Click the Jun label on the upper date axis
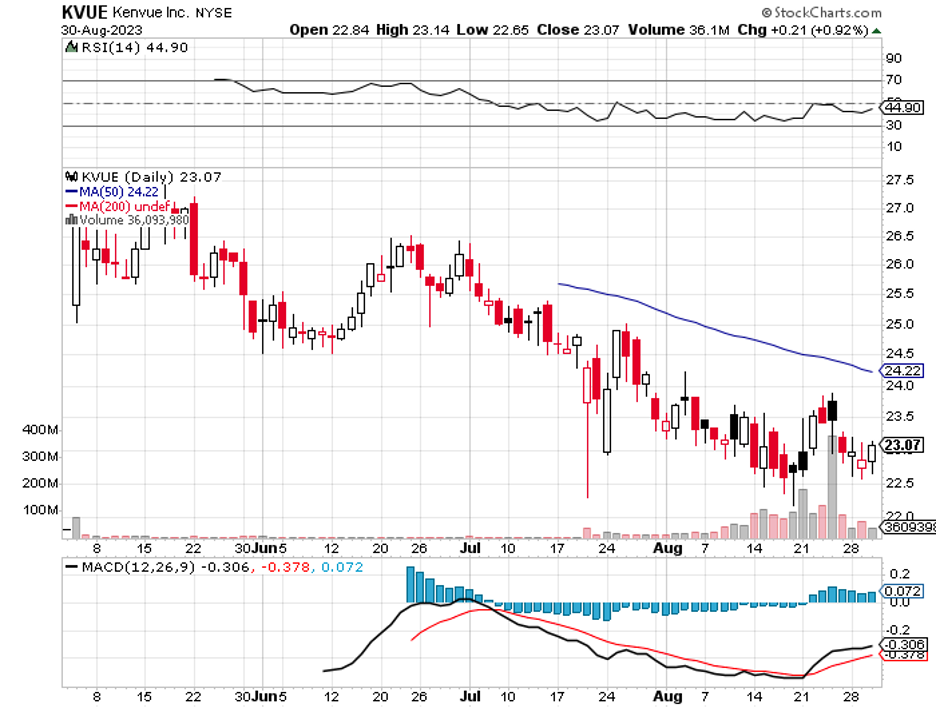The image size is (936, 708). click(x=264, y=548)
